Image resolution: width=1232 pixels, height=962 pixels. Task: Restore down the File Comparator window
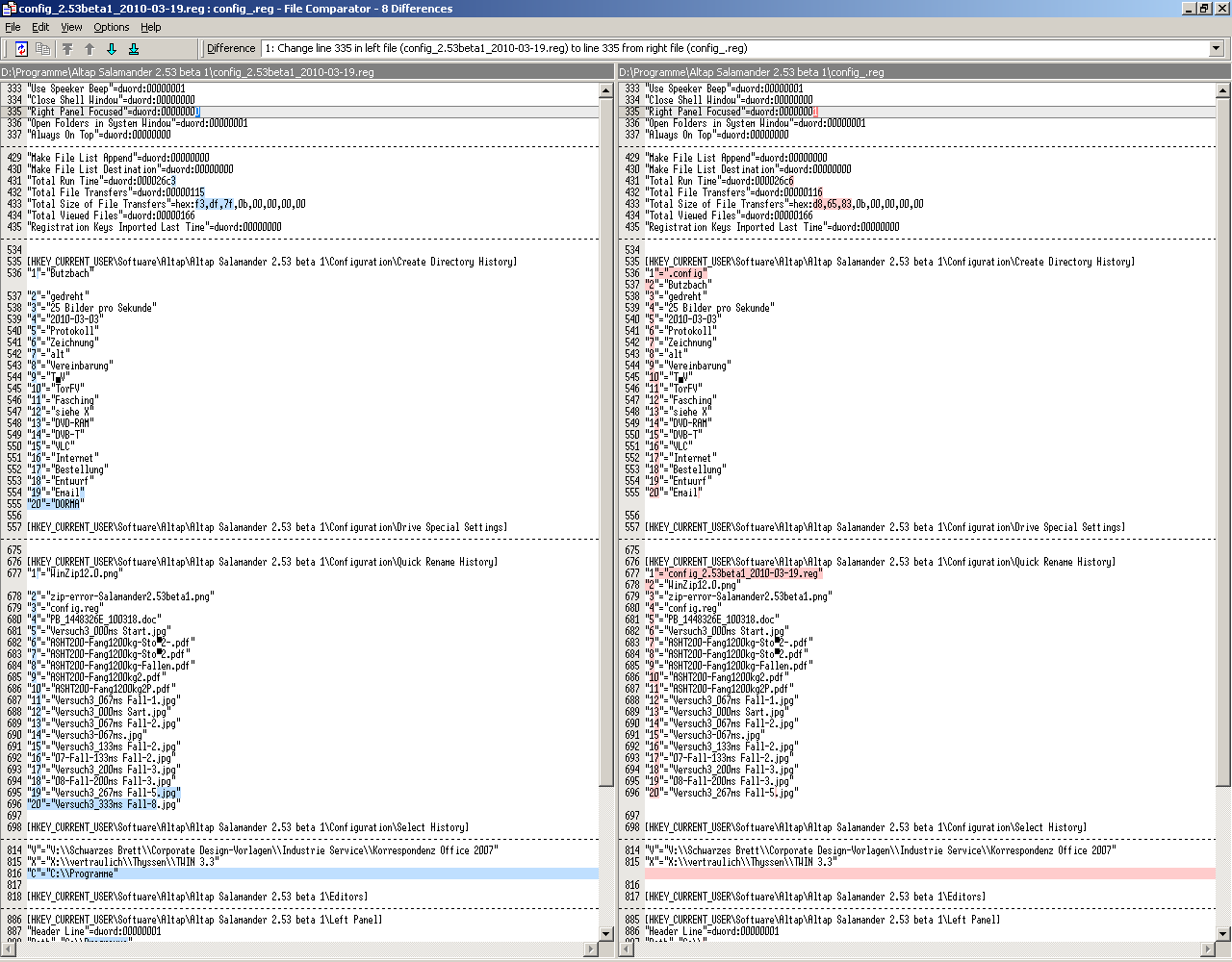pyautogui.click(x=1203, y=9)
